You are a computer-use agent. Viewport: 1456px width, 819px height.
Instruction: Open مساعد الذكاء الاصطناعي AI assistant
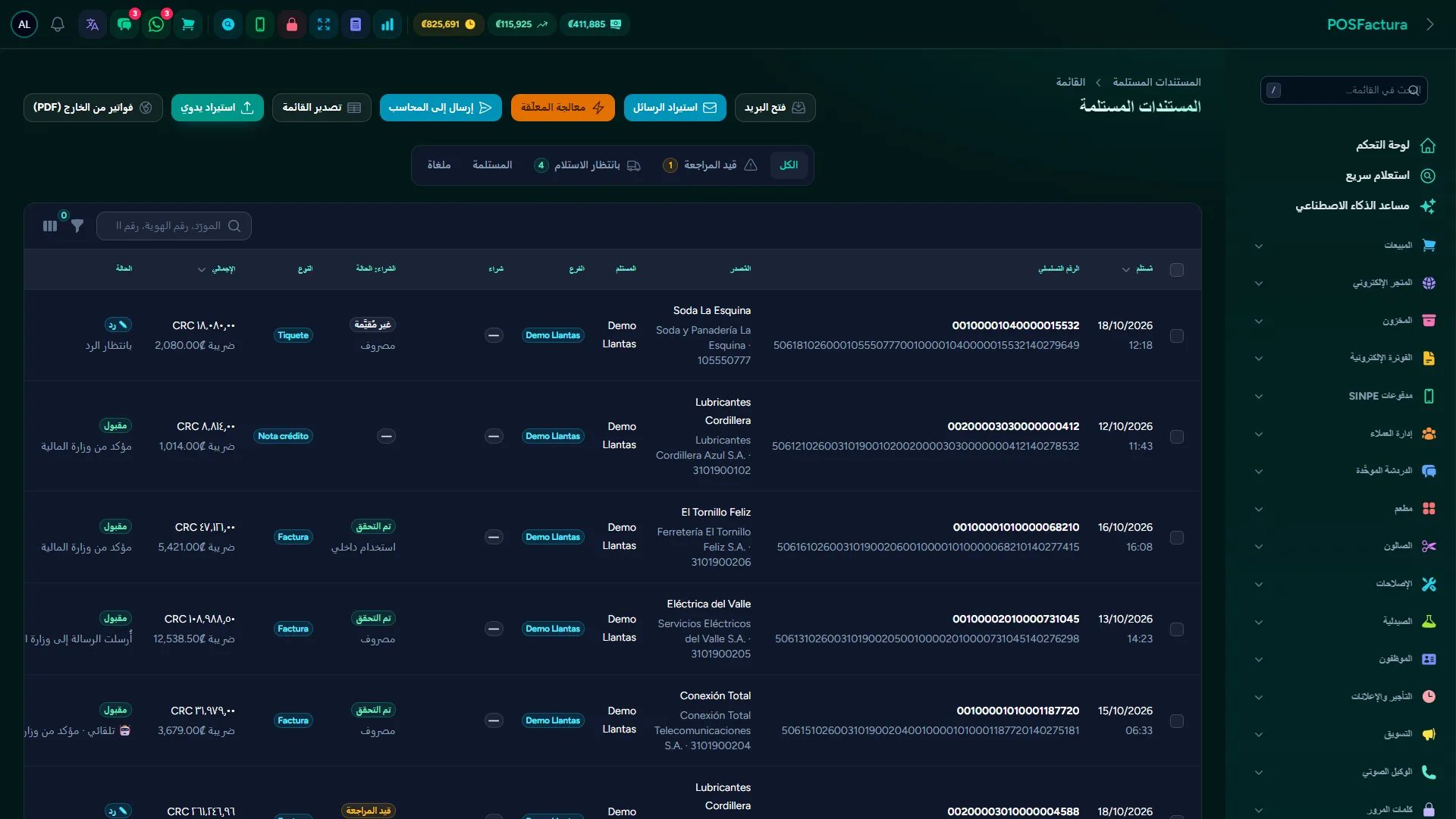1365,206
